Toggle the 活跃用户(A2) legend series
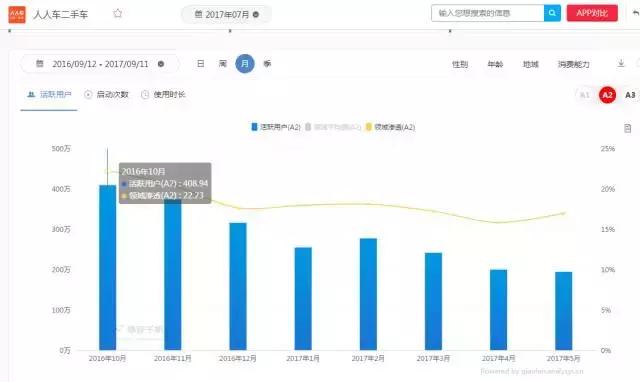The height and width of the screenshot is (382, 640). [x=276, y=127]
